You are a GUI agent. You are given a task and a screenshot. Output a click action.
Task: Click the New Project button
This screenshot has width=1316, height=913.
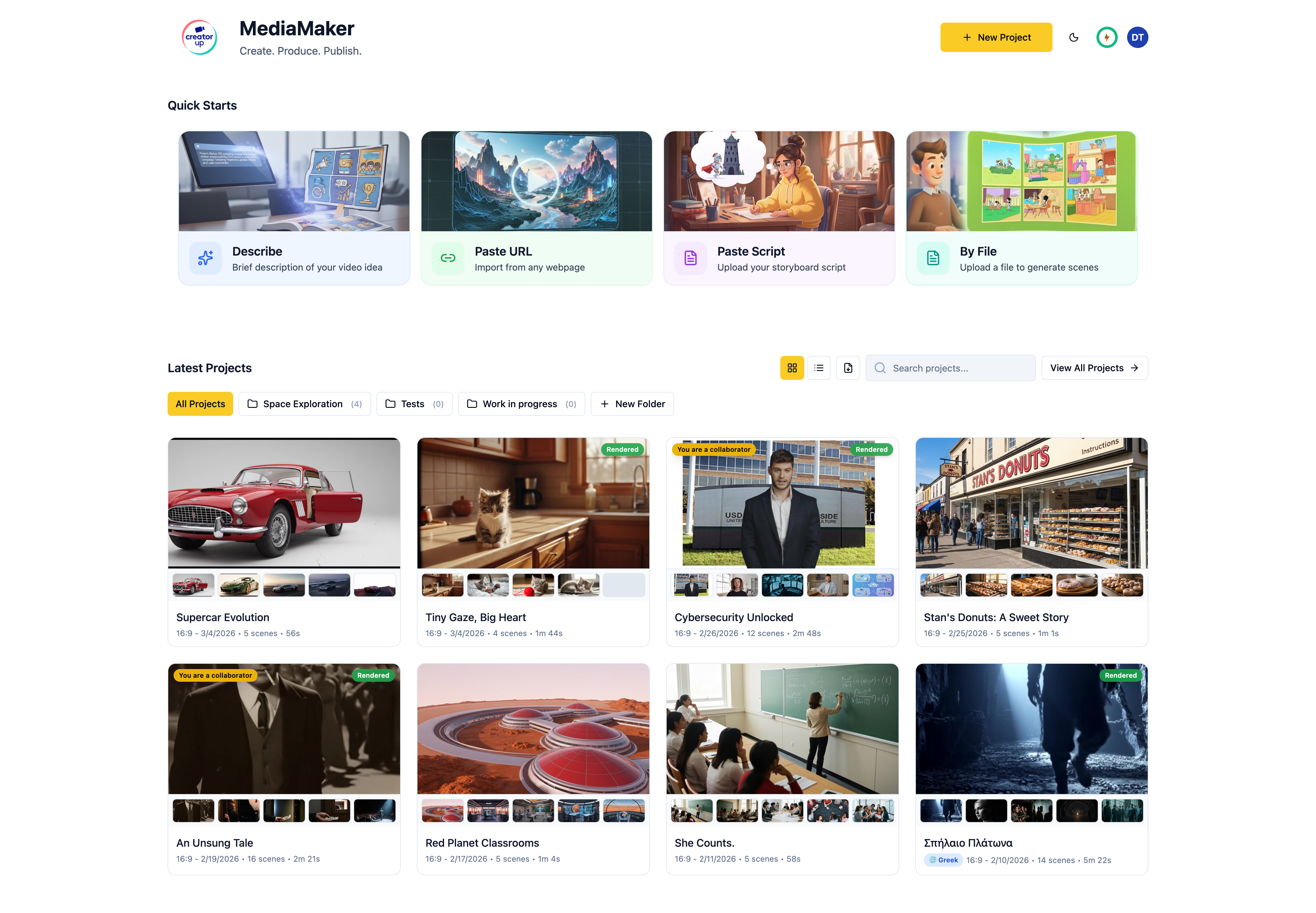pyautogui.click(x=996, y=37)
